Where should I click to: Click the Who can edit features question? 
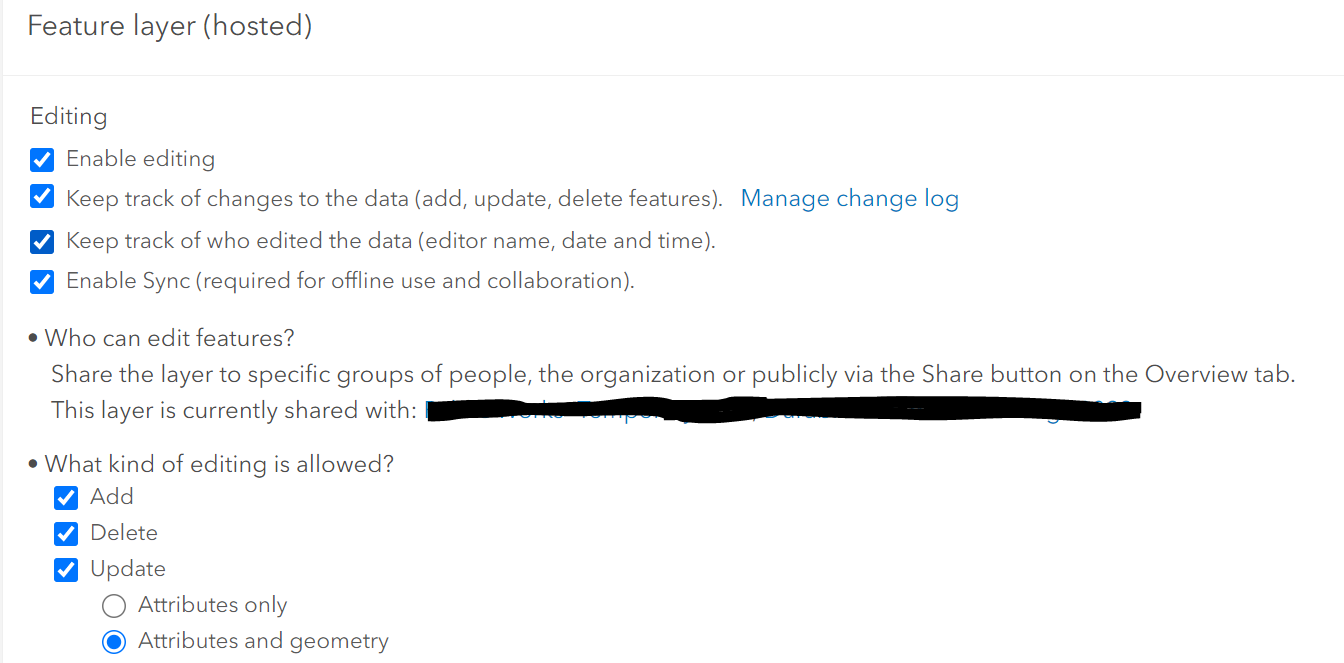tap(169, 338)
